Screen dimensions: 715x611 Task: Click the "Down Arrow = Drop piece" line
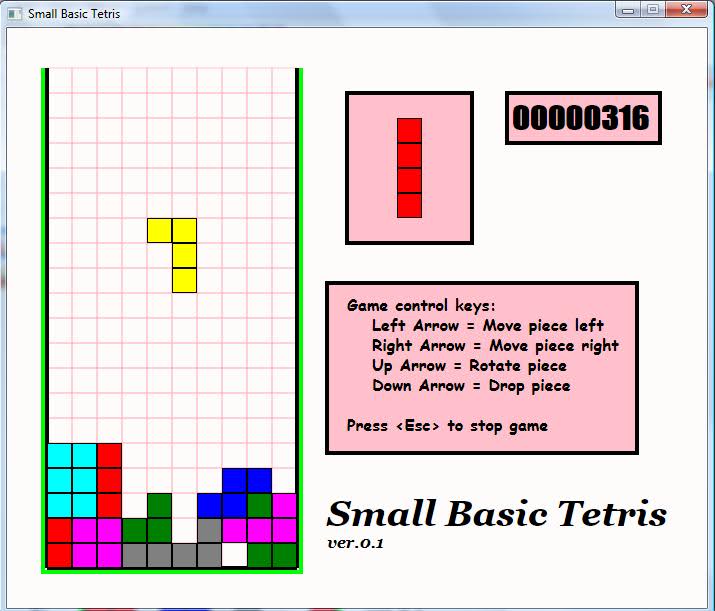coord(471,386)
